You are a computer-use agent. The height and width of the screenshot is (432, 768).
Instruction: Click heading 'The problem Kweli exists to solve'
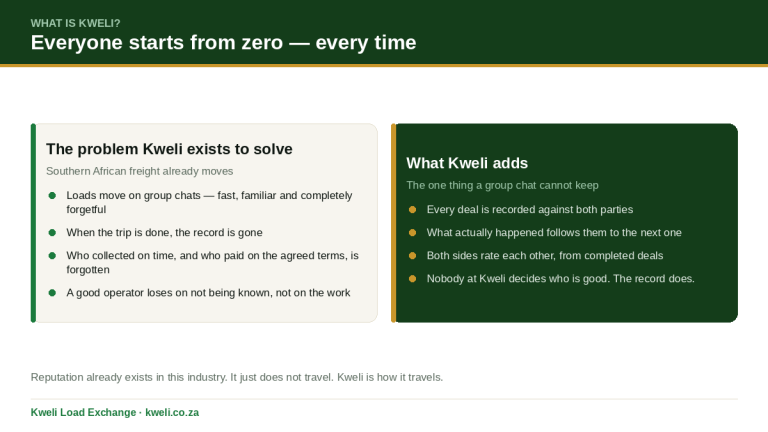point(169,149)
